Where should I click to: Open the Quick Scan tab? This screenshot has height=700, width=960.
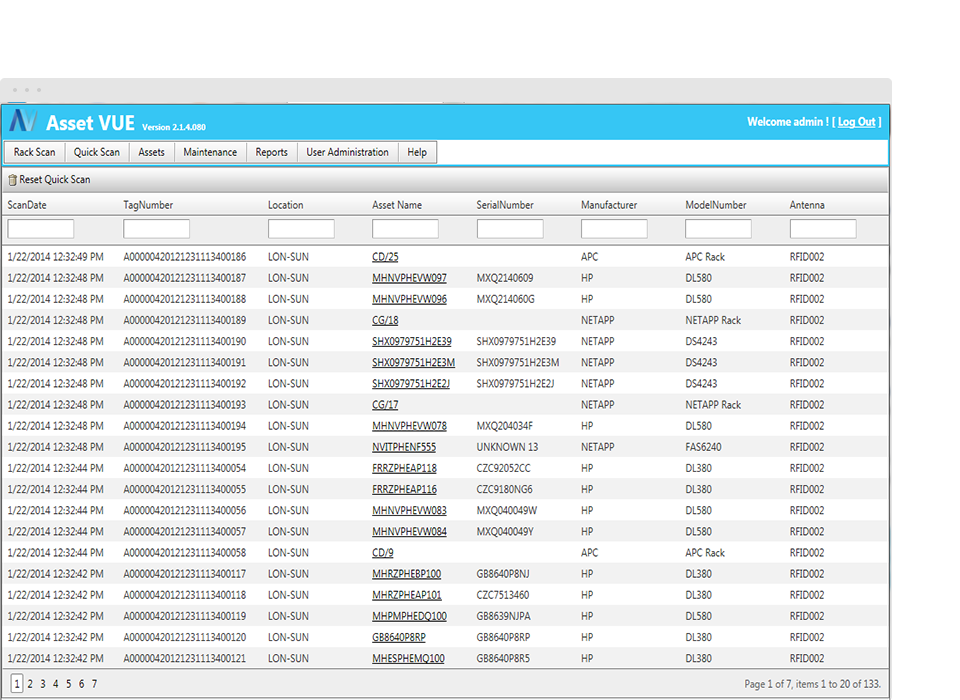pyautogui.click(x=96, y=152)
